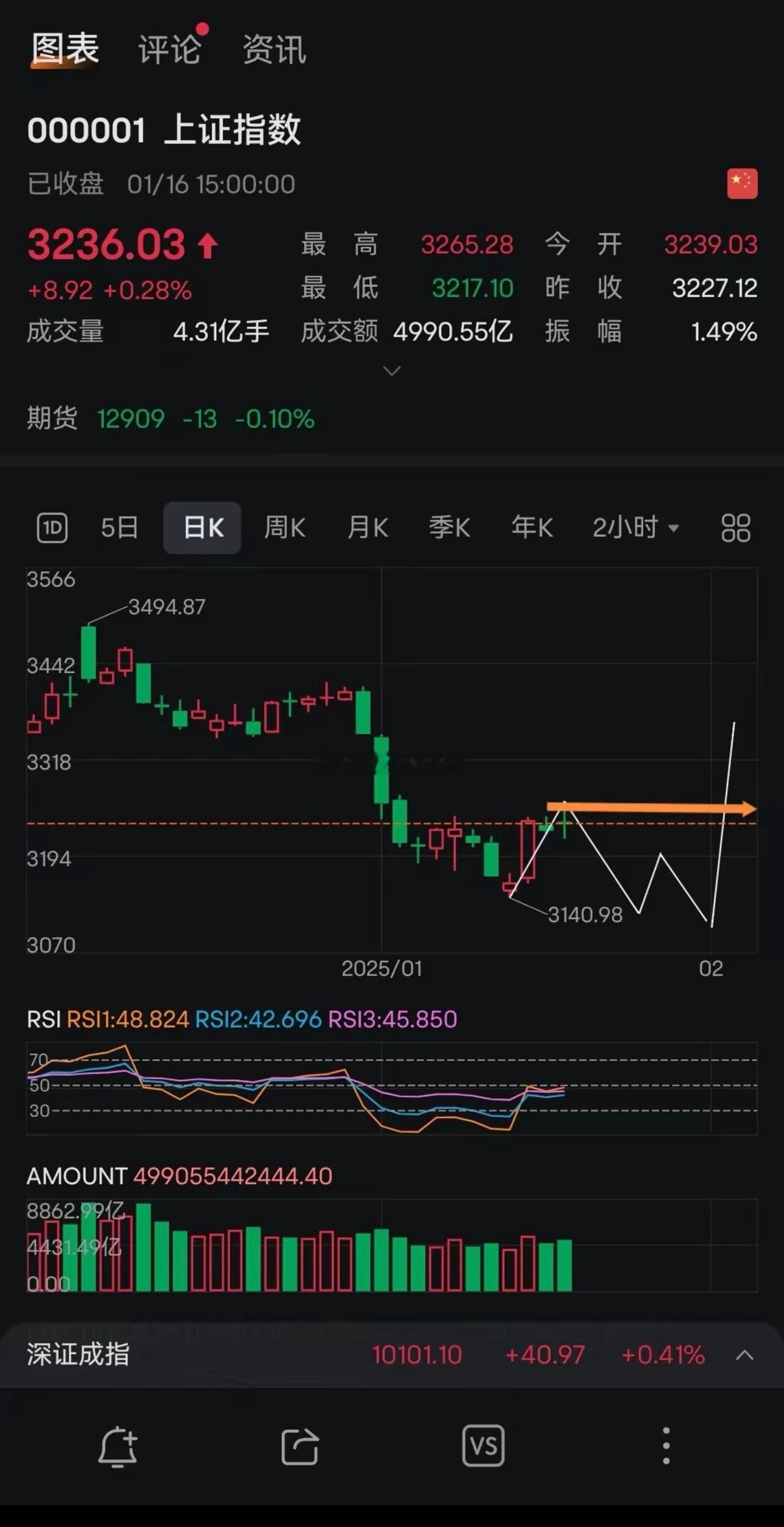Switch to the 资讯 tab
The image size is (784, 1527).
[274, 48]
